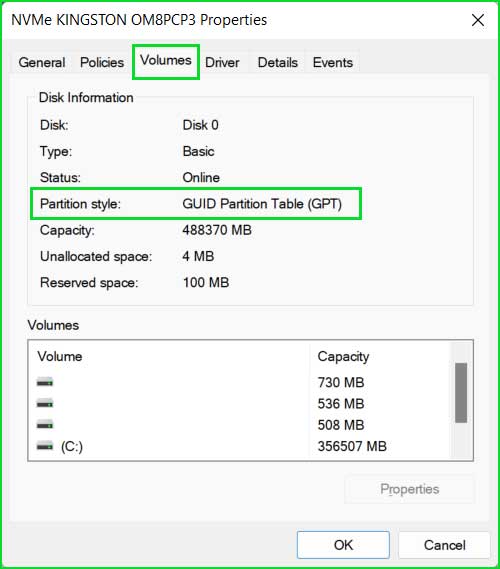Screen dimensions: 500x569
Task: Close the Properties dialog with X
Action: coord(478,20)
